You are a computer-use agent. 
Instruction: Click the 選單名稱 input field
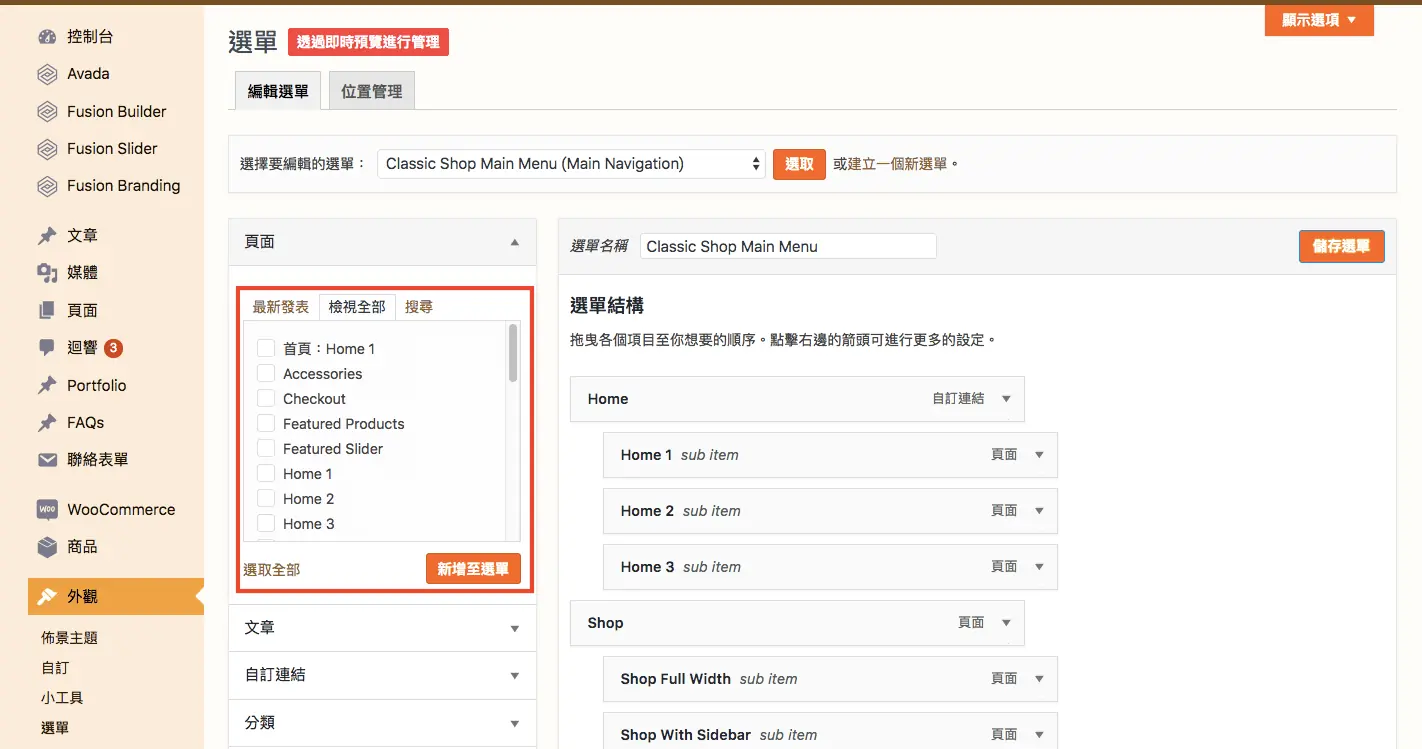coord(788,246)
